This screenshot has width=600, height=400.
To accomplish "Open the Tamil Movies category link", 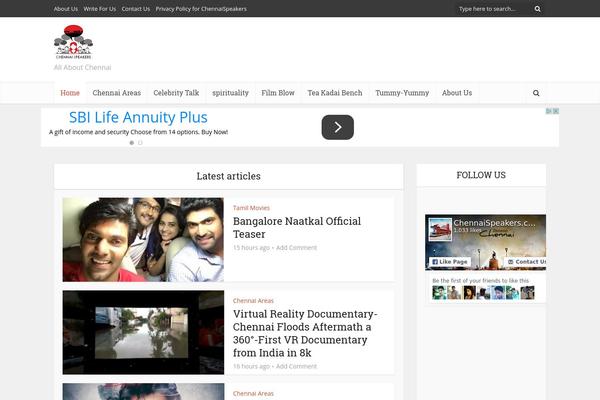I will tap(251, 208).
